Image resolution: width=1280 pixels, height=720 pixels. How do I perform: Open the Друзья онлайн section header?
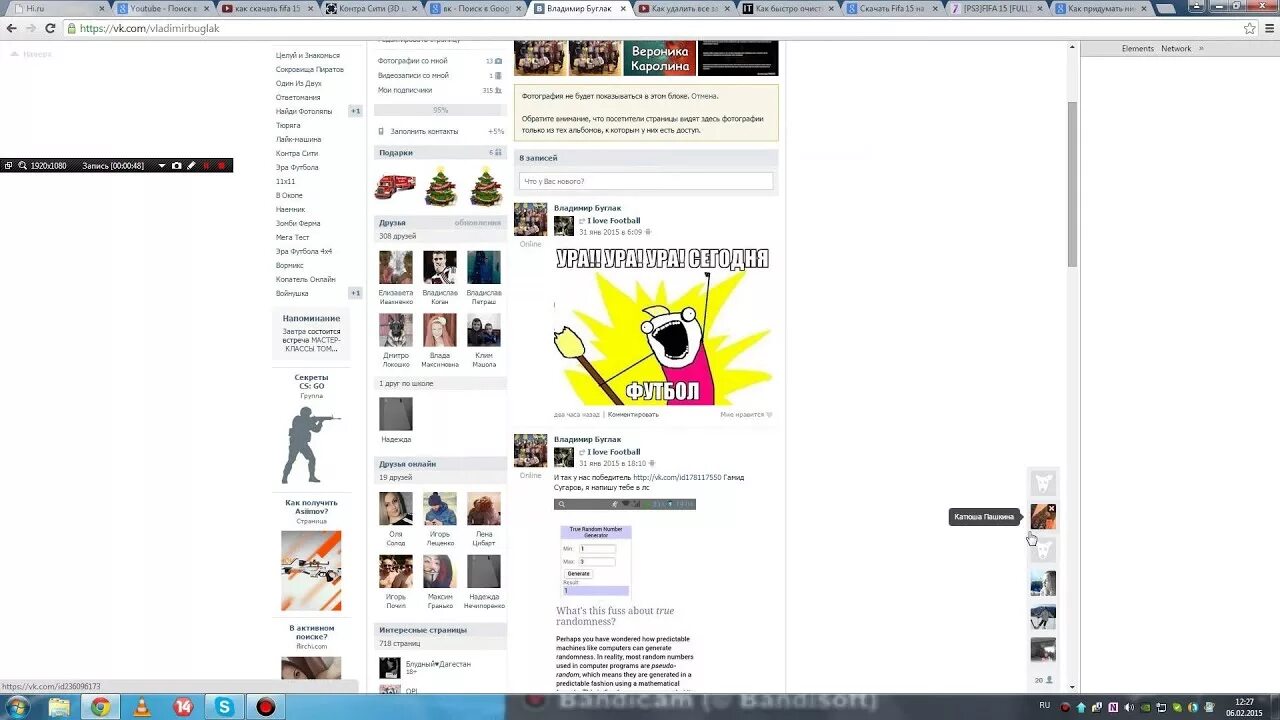pos(440,464)
